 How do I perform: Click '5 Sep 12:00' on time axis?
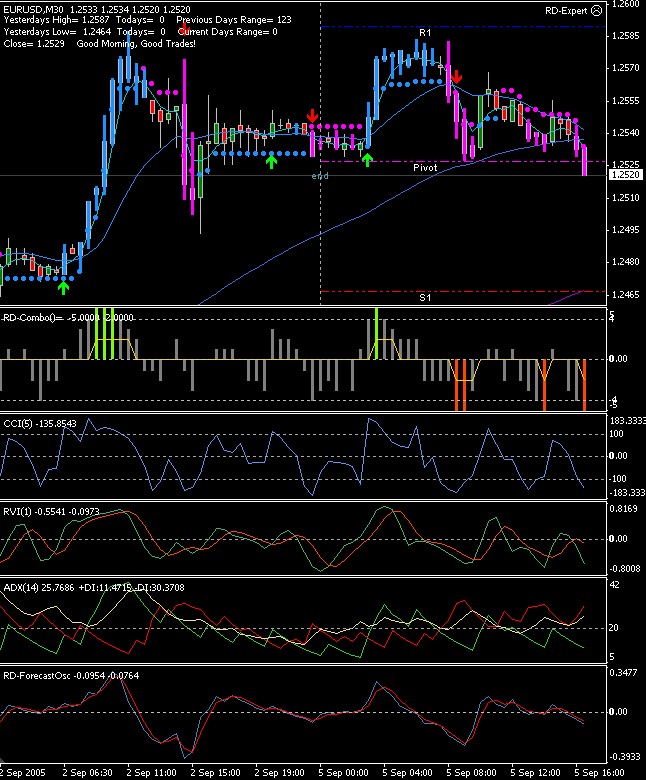535,773
